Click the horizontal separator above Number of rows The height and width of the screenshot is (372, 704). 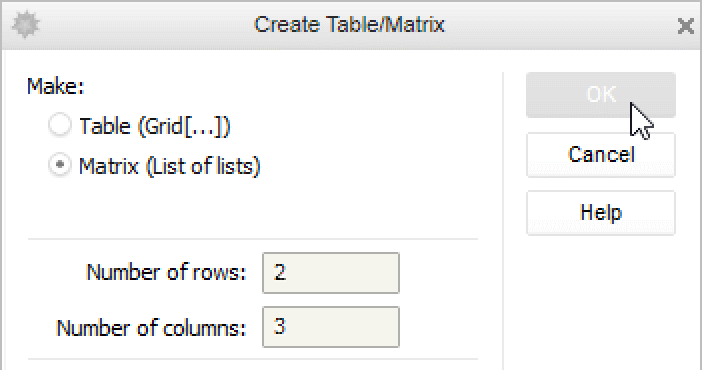pos(253,239)
